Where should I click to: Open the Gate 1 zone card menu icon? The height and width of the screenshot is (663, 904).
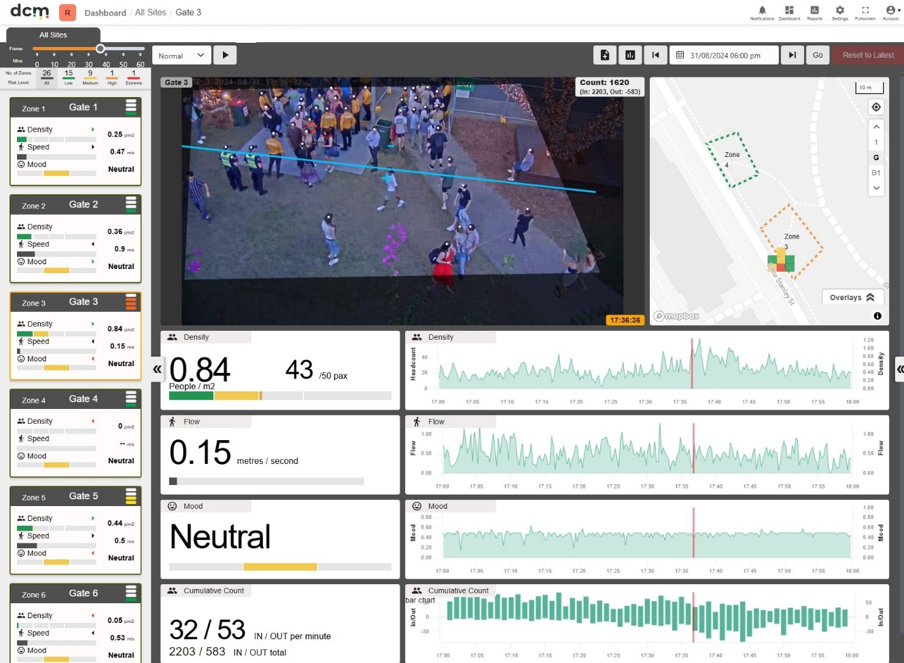tap(131, 107)
